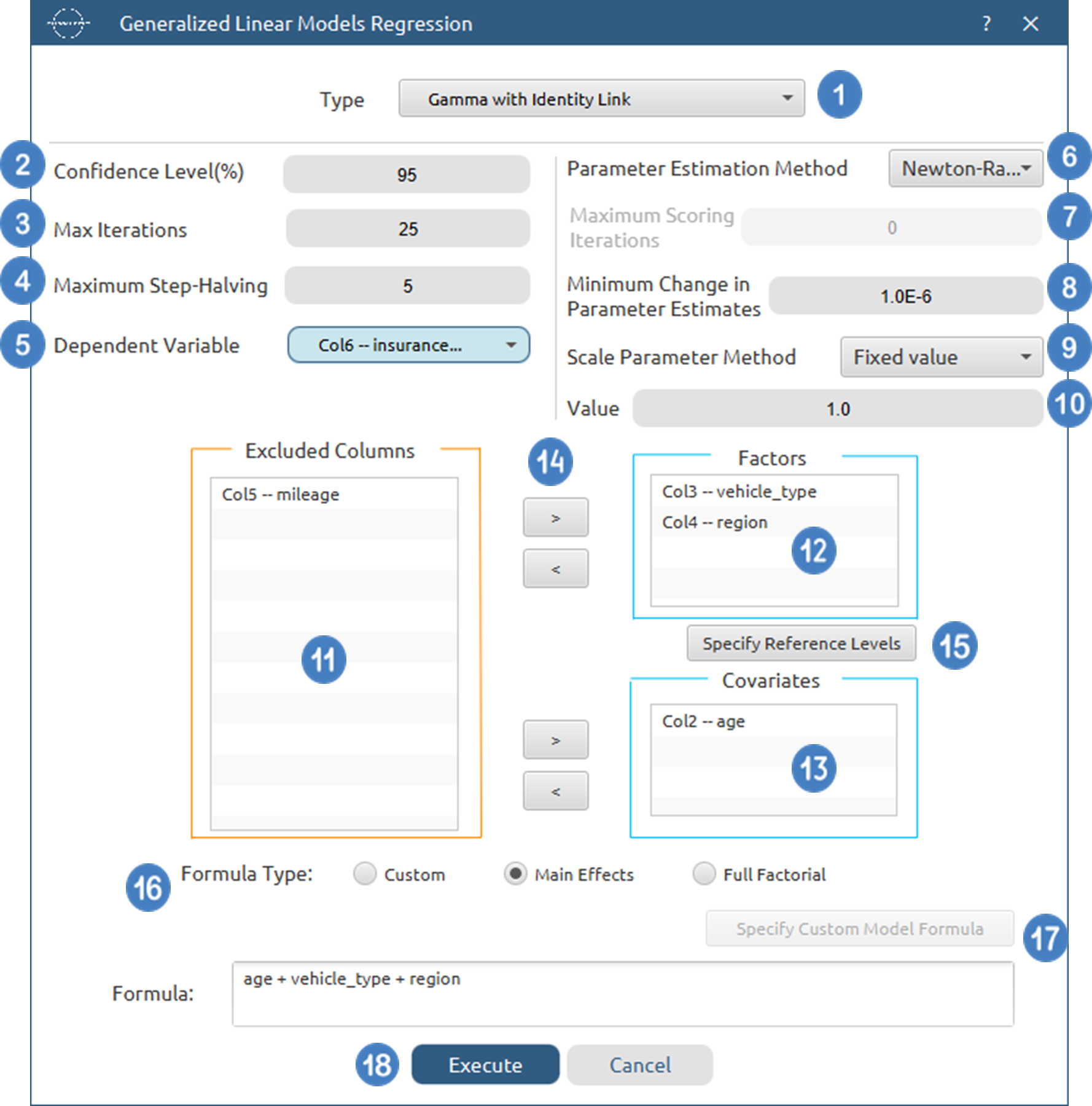Click Specify Reference Levels button
The width and height of the screenshot is (1092, 1106).
801,643
